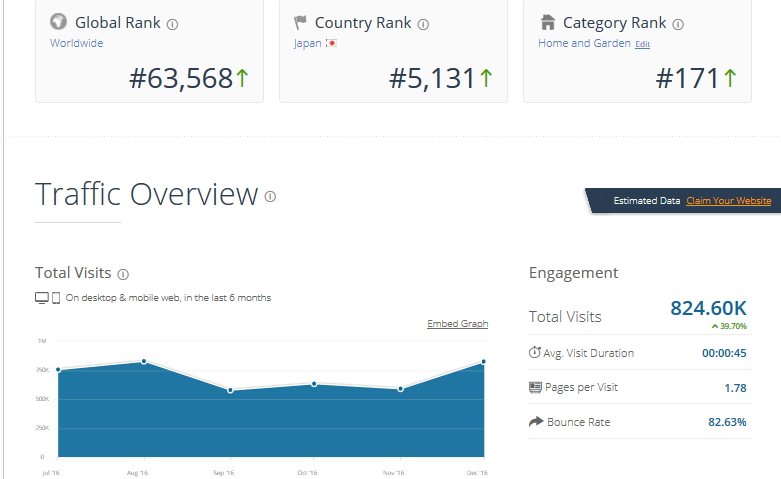Edit the Home and Garden category

[x=642, y=45]
